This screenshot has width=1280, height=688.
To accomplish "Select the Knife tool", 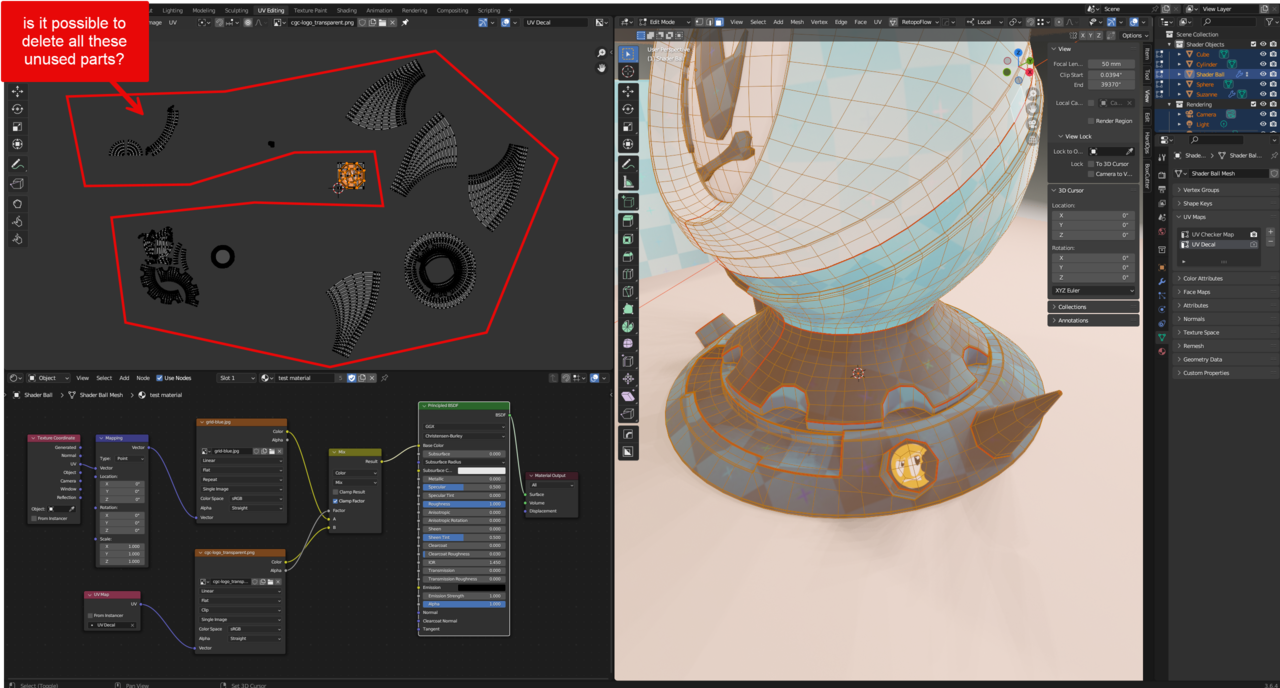I will click(x=628, y=292).
